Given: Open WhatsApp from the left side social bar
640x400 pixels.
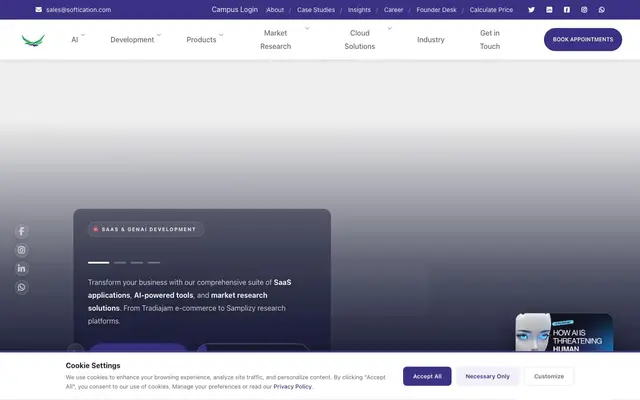Looking at the screenshot, I should pos(22,287).
